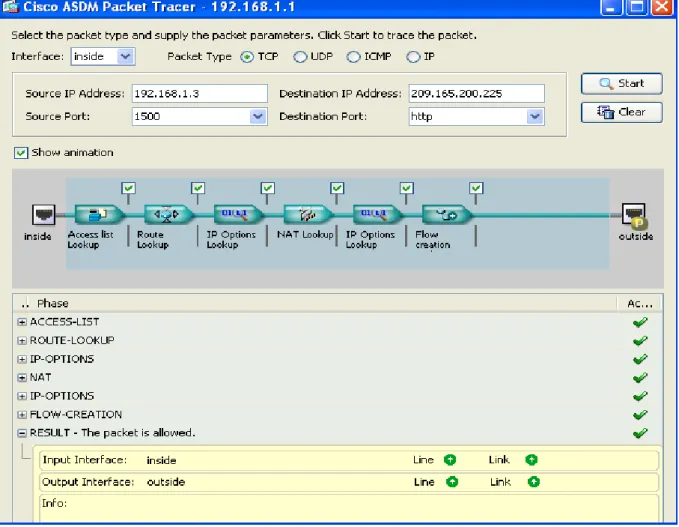
Task: Click check flag above Route Lookup
Action: pos(198,188)
